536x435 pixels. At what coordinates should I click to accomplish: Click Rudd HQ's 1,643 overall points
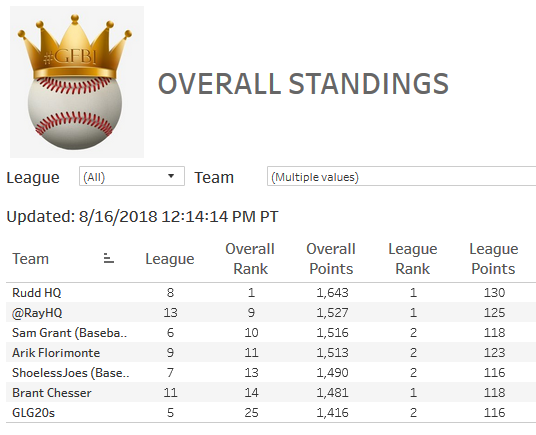332,293
